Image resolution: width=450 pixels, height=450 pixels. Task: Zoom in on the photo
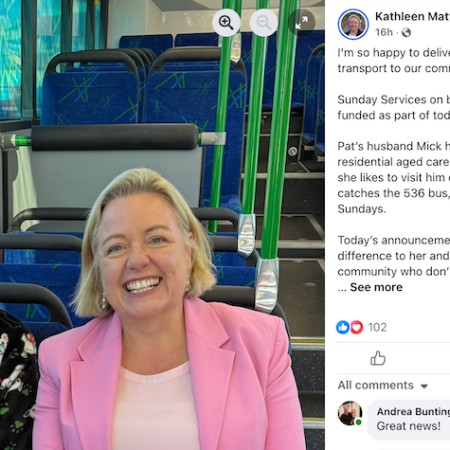[x=226, y=23]
